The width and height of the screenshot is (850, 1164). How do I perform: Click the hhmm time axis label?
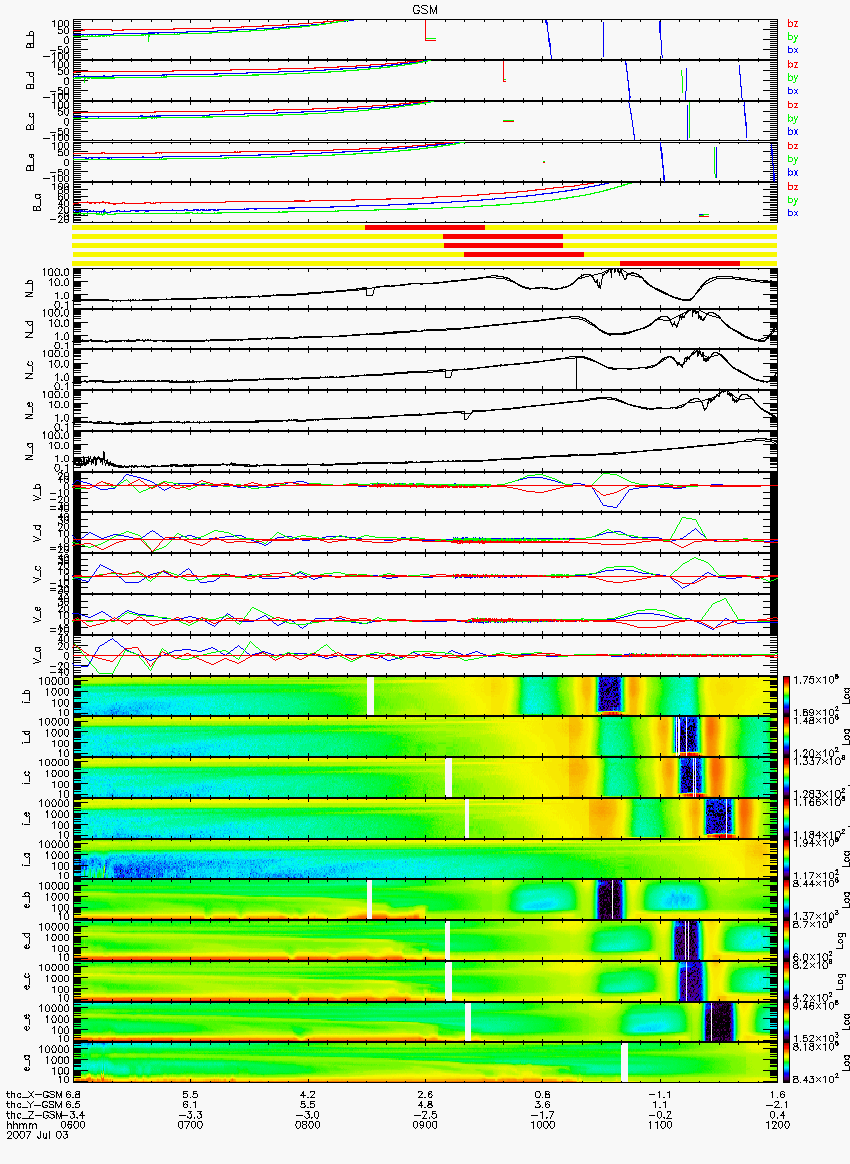(x=22, y=1125)
